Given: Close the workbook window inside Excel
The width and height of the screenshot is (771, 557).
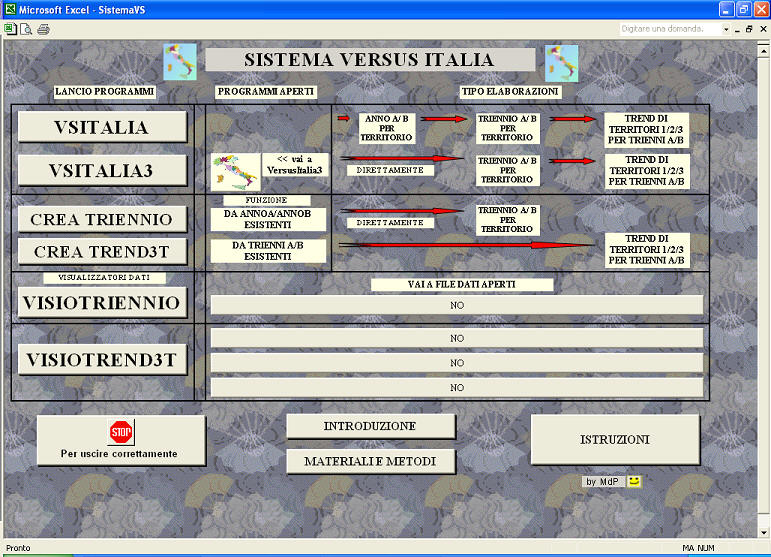Looking at the screenshot, I should pos(763,29).
